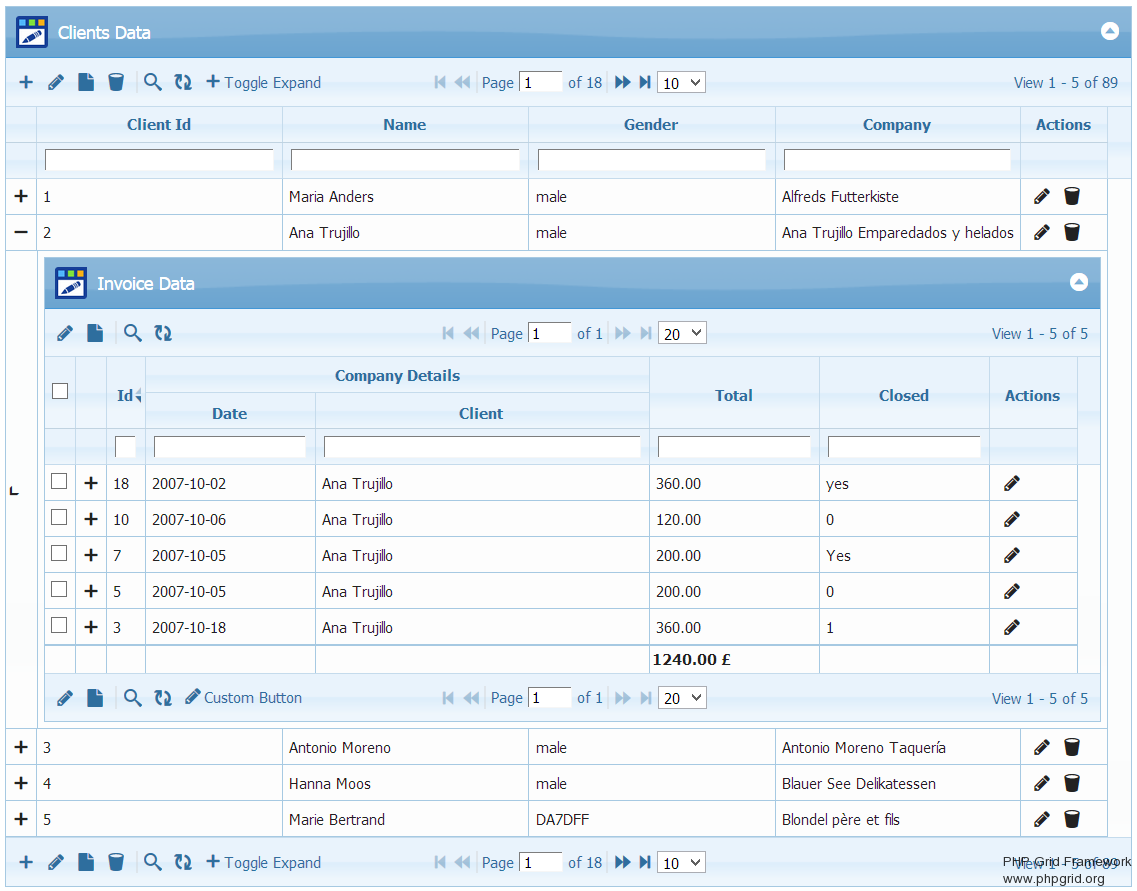
Task: Open rows-per-page dropdown in top Clients pager
Action: tap(681, 83)
